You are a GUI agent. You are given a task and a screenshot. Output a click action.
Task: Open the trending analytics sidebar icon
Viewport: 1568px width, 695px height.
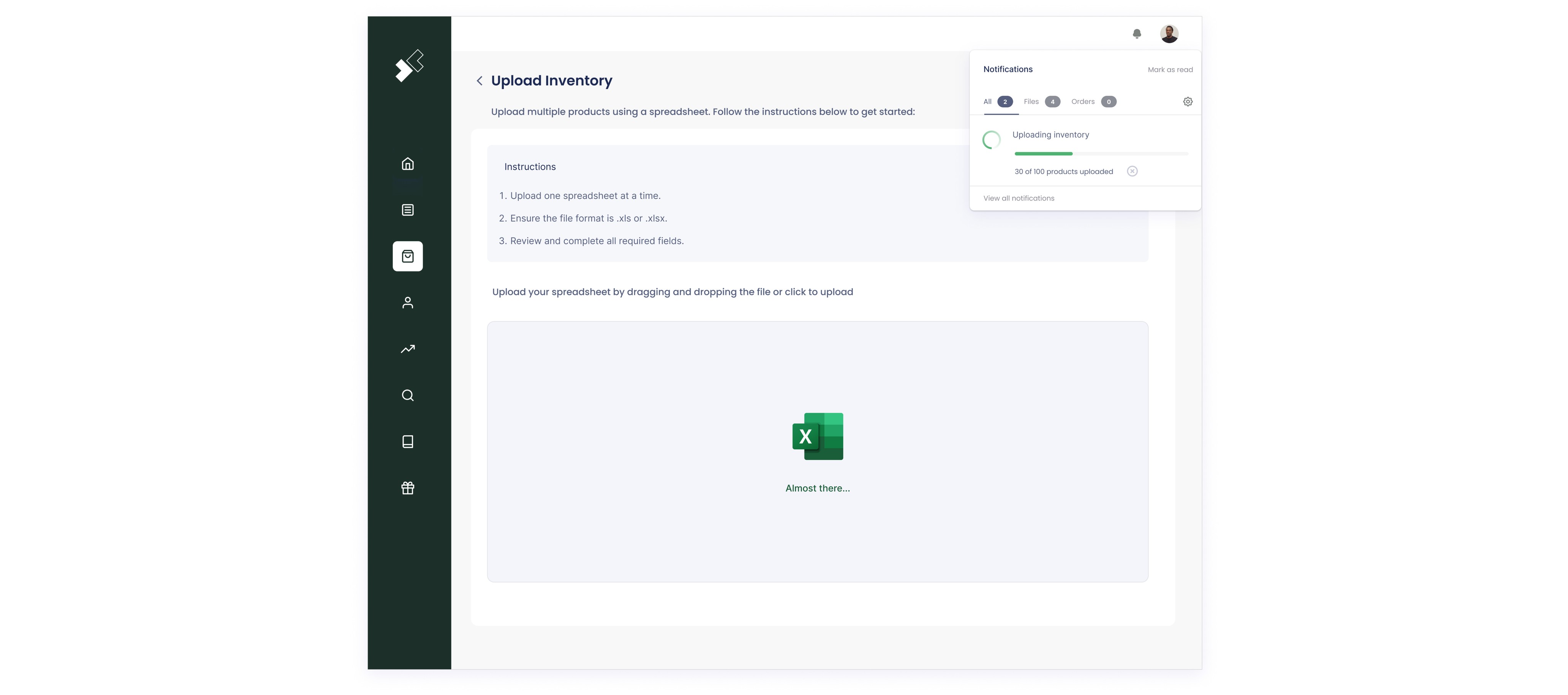[x=407, y=349]
